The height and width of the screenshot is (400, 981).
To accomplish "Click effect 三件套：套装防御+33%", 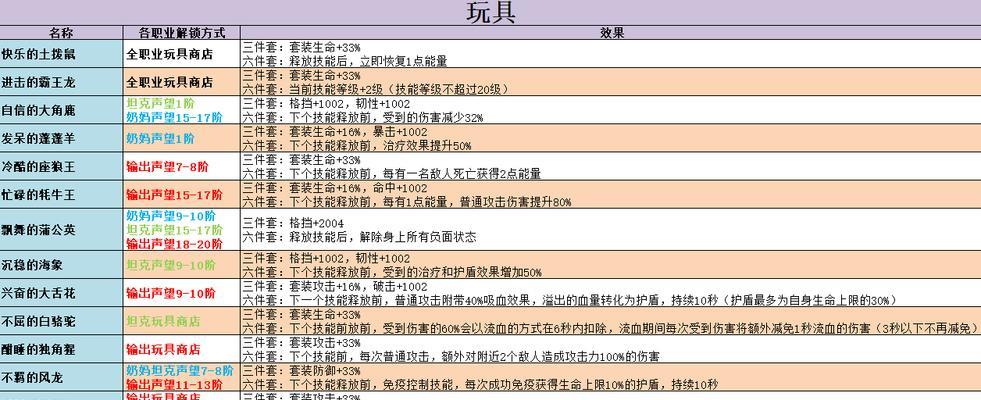I will 302,371.
